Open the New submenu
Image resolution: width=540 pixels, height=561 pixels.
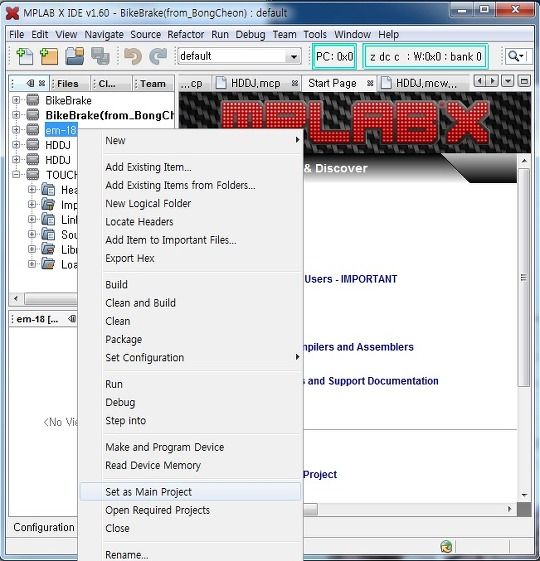(x=190, y=140)
